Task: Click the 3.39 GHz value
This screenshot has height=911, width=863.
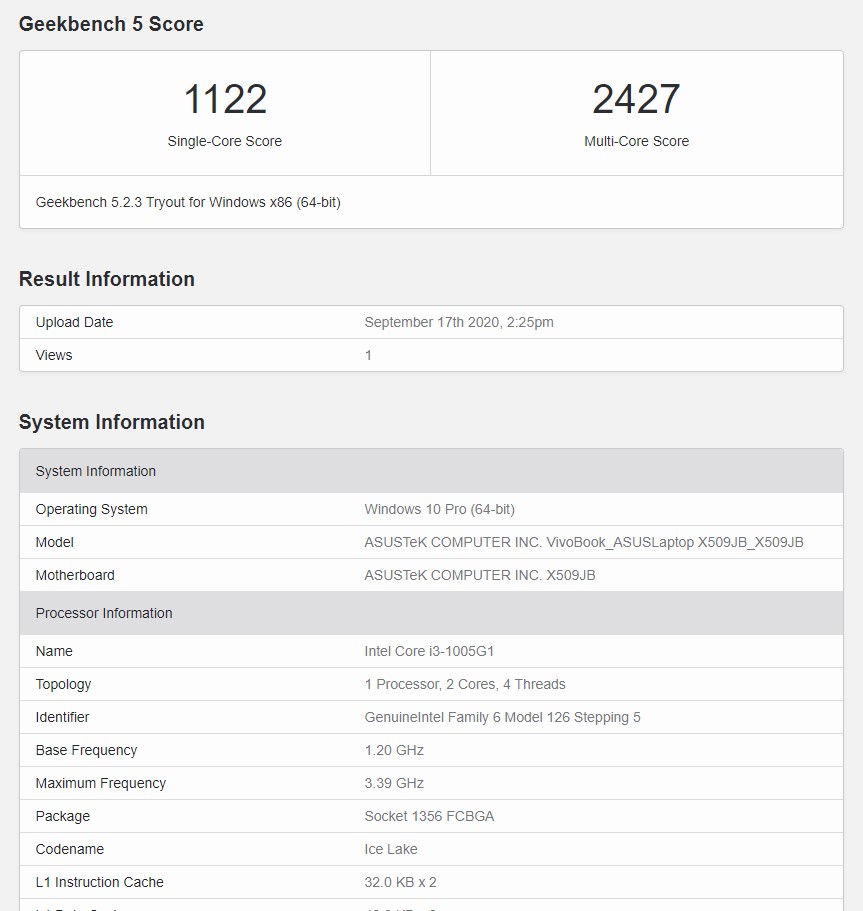Action: click(394, 784)
